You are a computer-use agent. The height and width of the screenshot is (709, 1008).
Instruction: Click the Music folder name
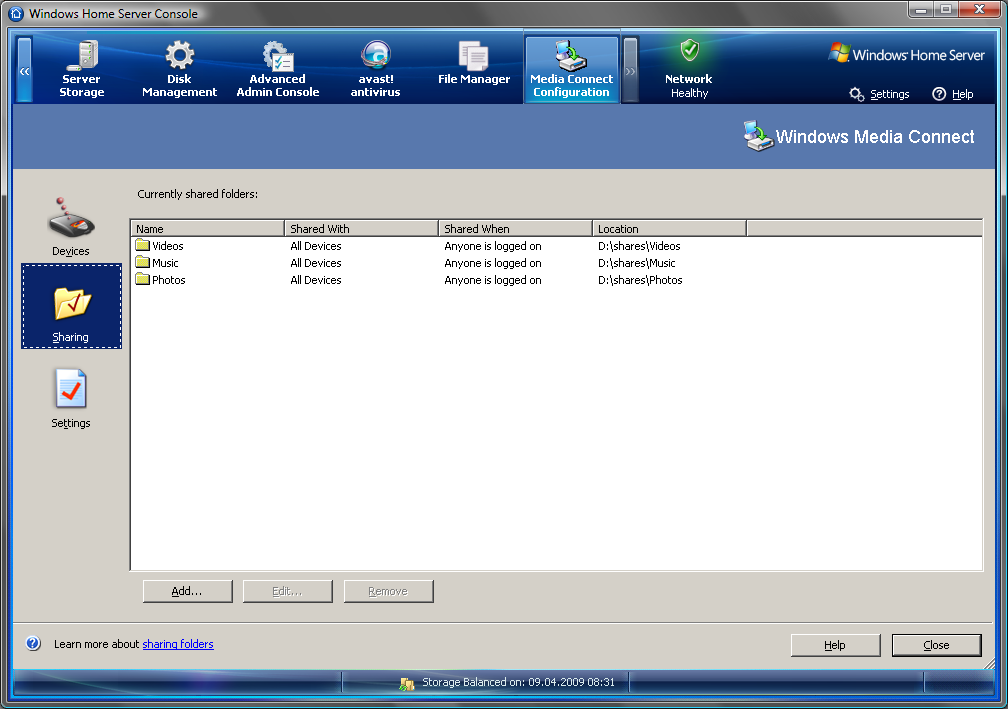pos(165,263)
